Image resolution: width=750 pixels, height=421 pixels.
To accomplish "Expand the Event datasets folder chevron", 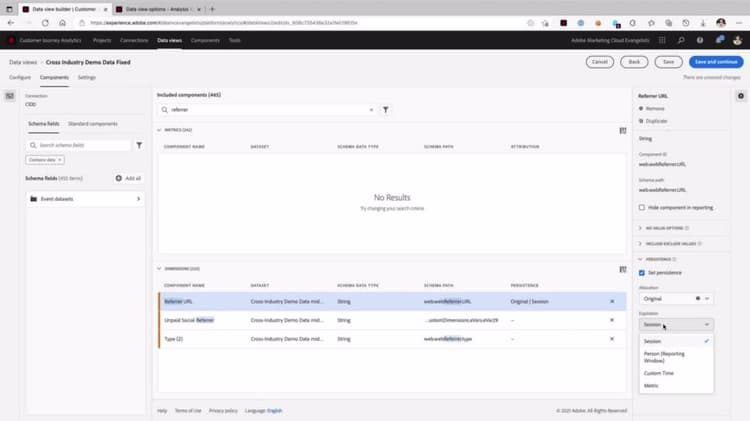I will click(x=138, y=199).
